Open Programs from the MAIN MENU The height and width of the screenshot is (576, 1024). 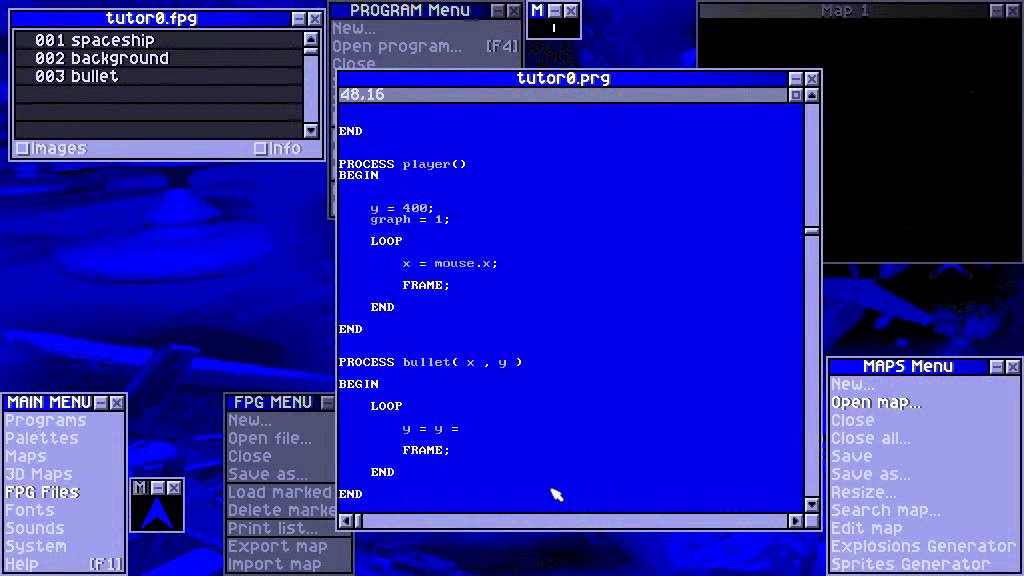click(x=46, y=421)
